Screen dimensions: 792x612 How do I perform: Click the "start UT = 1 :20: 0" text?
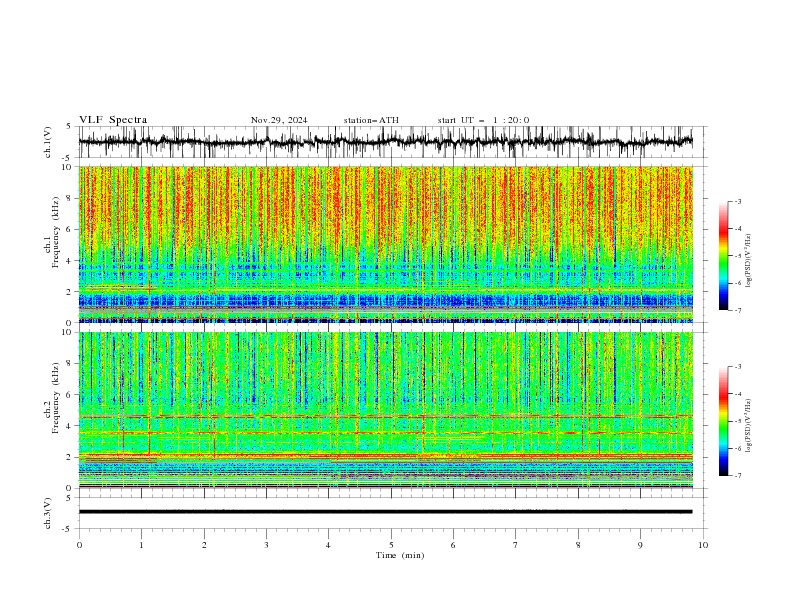coord(483,120)
